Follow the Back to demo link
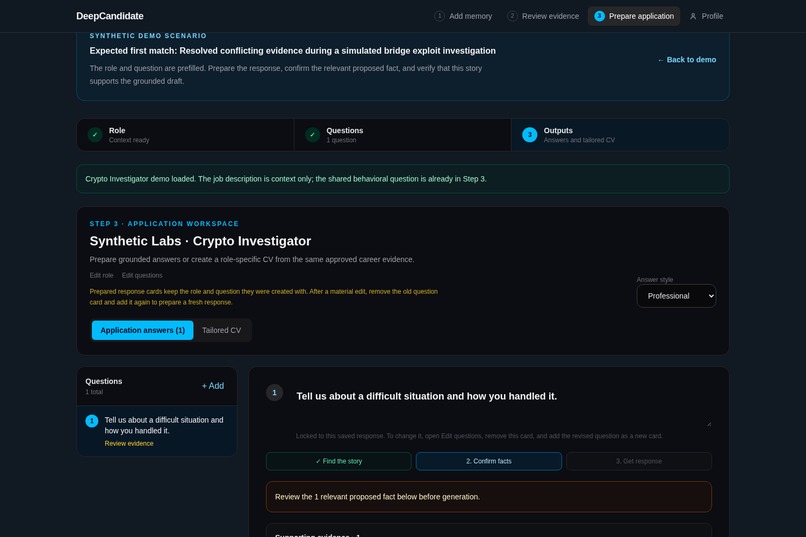 click(687, 60)
